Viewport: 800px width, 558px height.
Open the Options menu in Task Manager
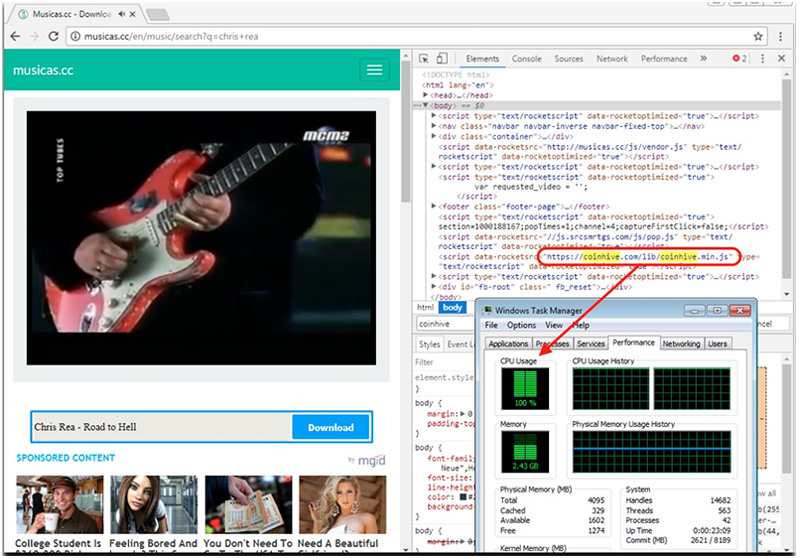pos(521,325)
